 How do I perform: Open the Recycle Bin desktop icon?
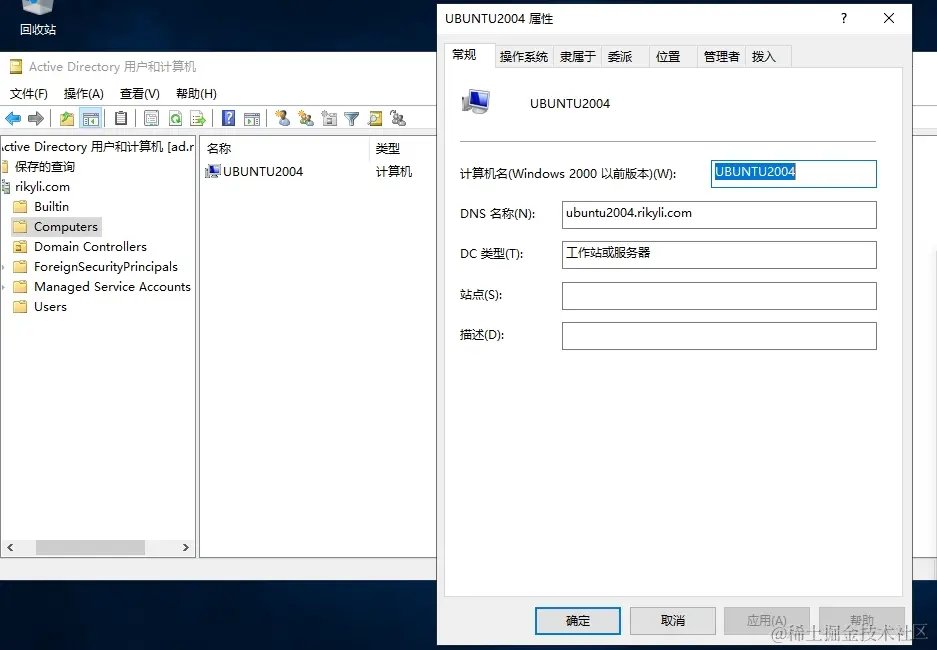(37, 14)
